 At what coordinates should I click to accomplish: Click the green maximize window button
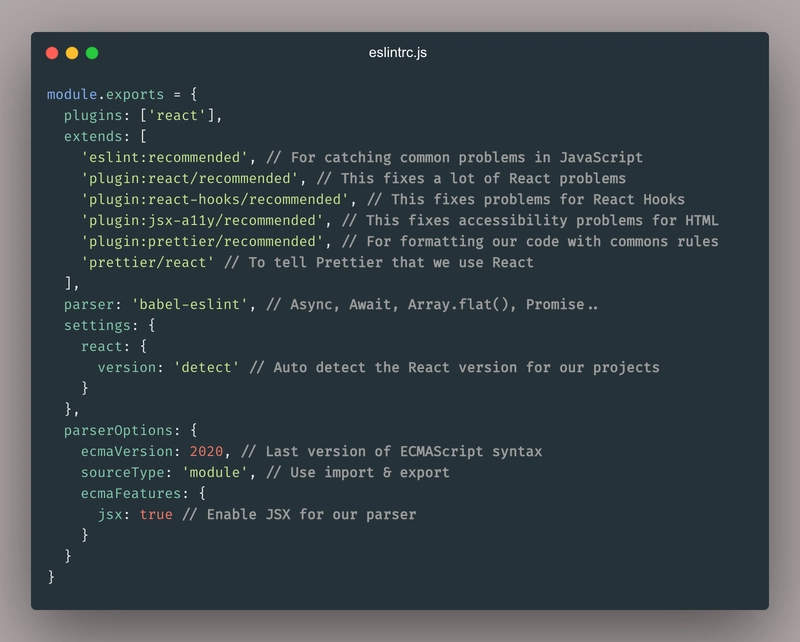(x=92, y=53)
